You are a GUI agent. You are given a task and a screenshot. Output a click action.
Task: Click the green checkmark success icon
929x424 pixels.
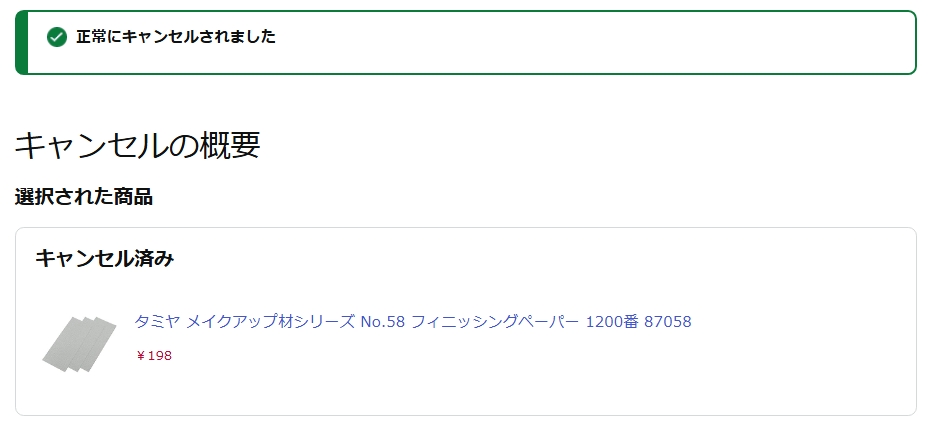(x=57, y=37)
